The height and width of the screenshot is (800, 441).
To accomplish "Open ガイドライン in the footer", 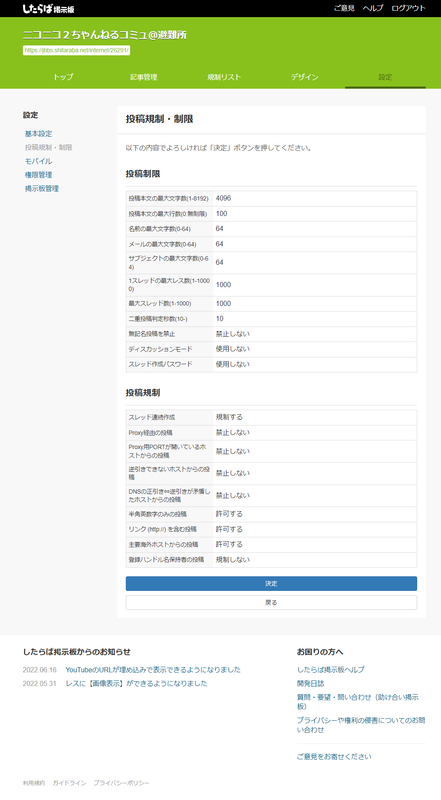I will point(69,783).
